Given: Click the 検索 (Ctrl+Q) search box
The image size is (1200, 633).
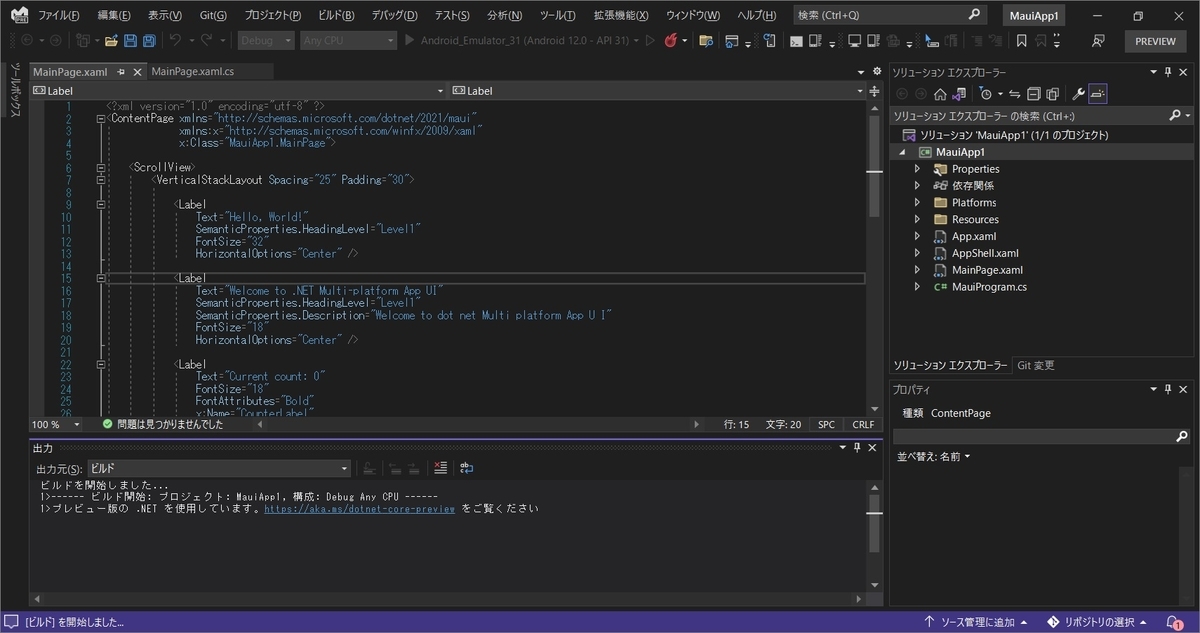Looking at the screenshot, I should pyautogui.click(x=890, y=15).
